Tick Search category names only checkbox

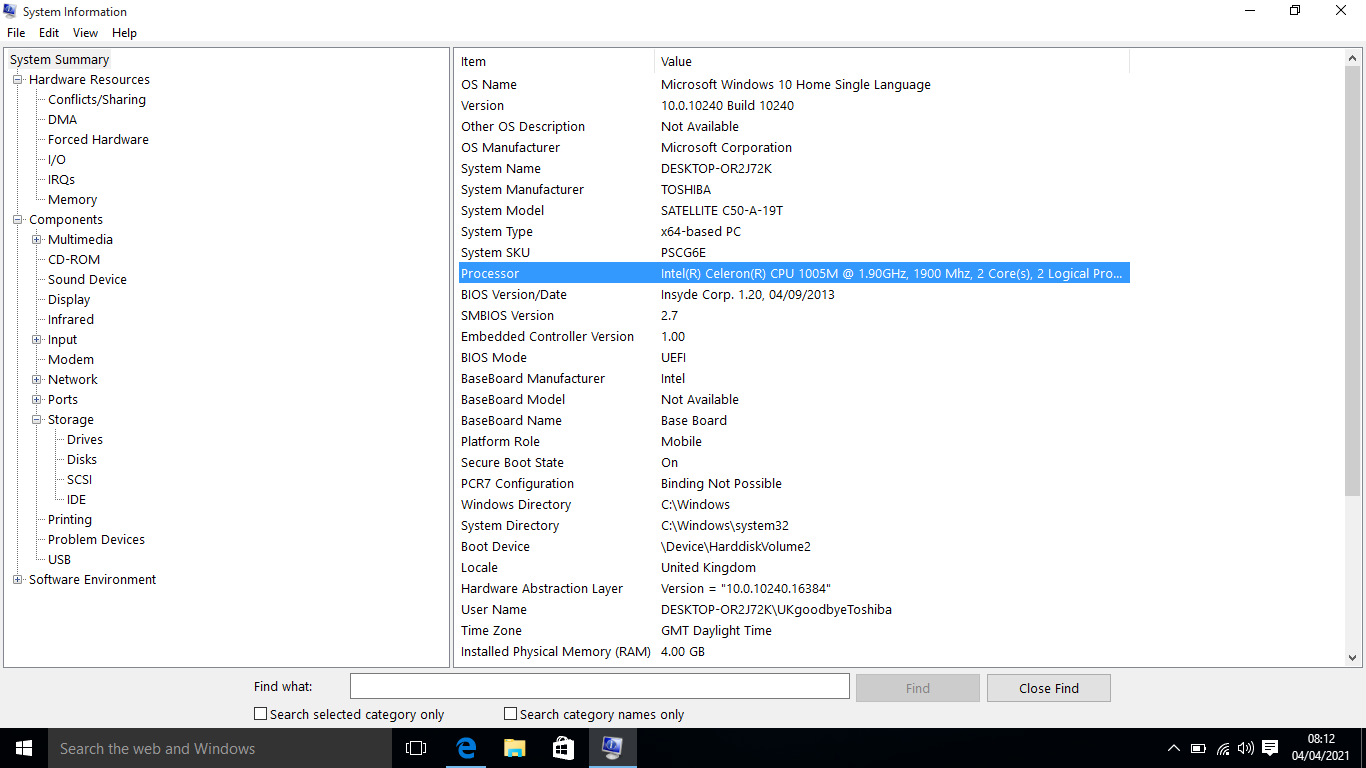tap(511, 714)
